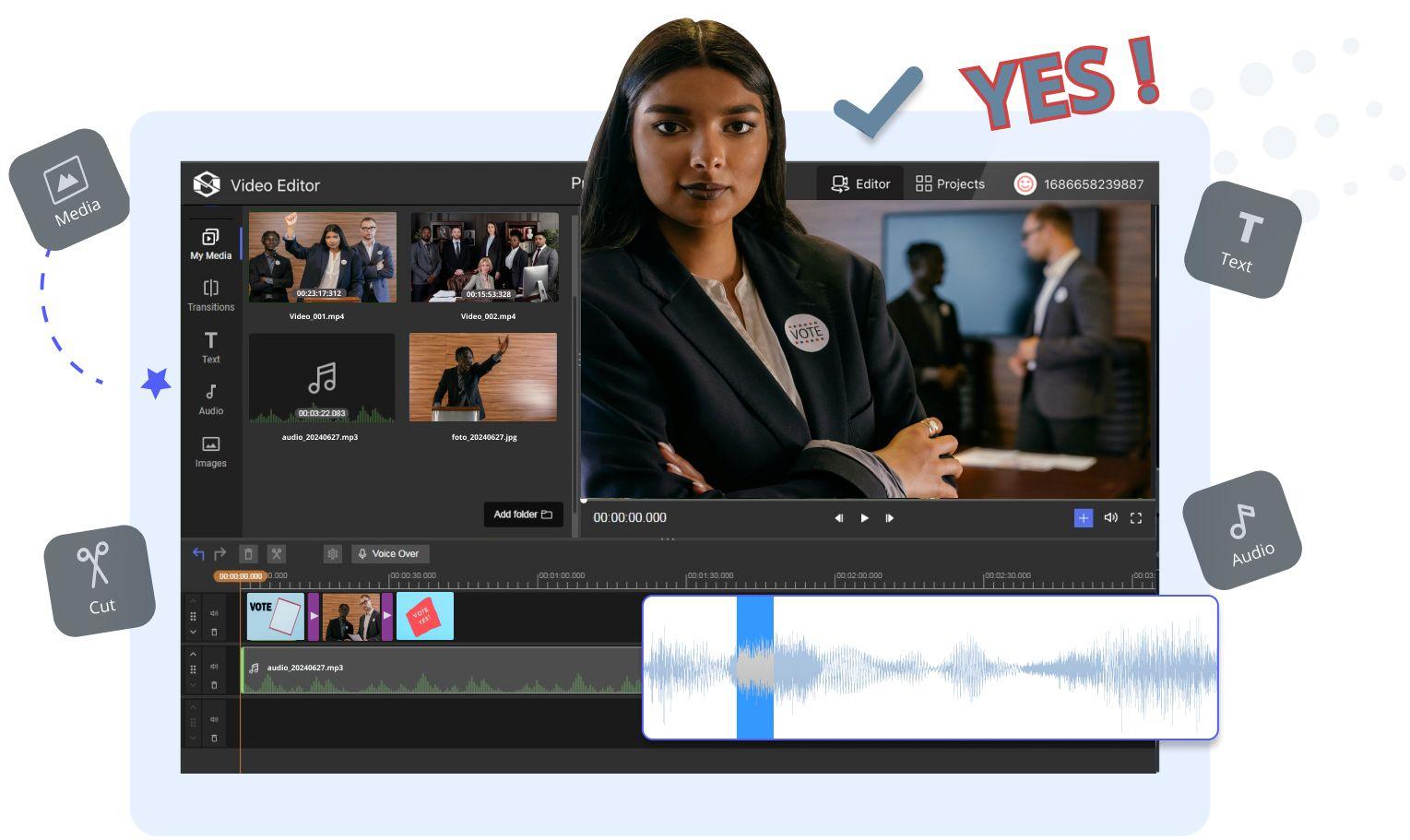Click the smiley user avatar icon
The image size is (1410, 840).
coord(1025,183)
